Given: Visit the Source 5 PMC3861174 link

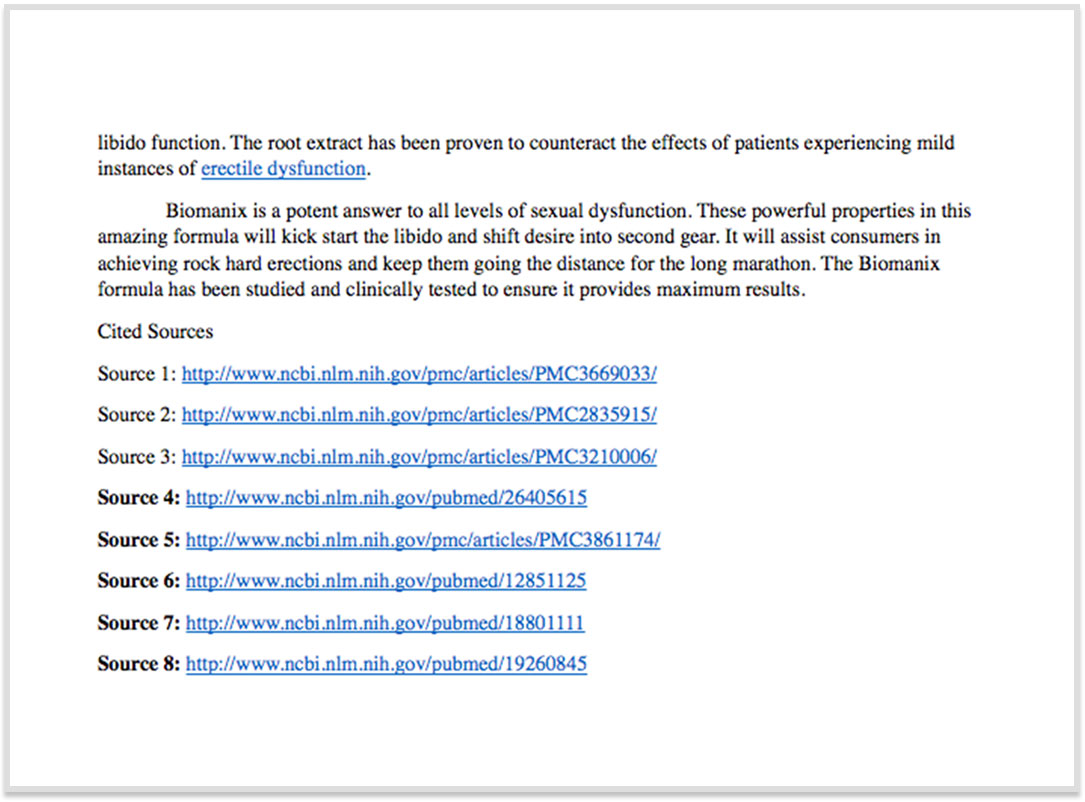Looking at the screenshot, I should (422, 540).
